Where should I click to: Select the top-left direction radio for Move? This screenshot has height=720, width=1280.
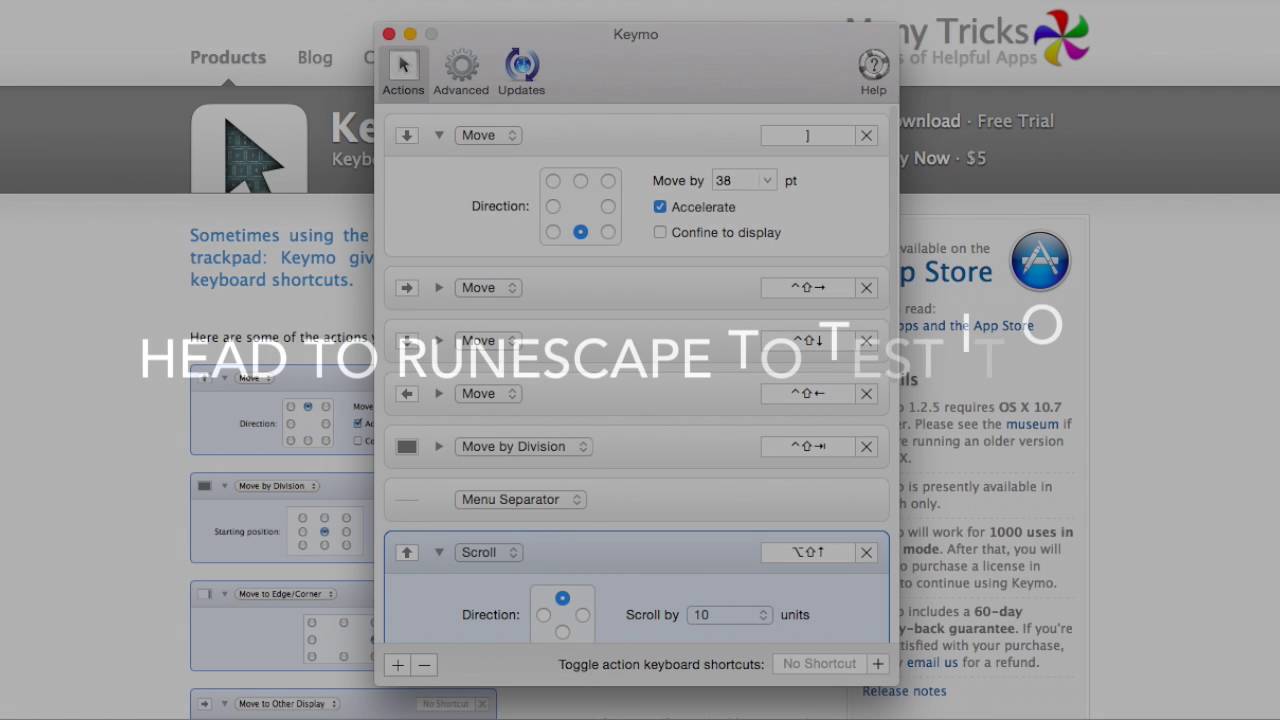point(553,181)
